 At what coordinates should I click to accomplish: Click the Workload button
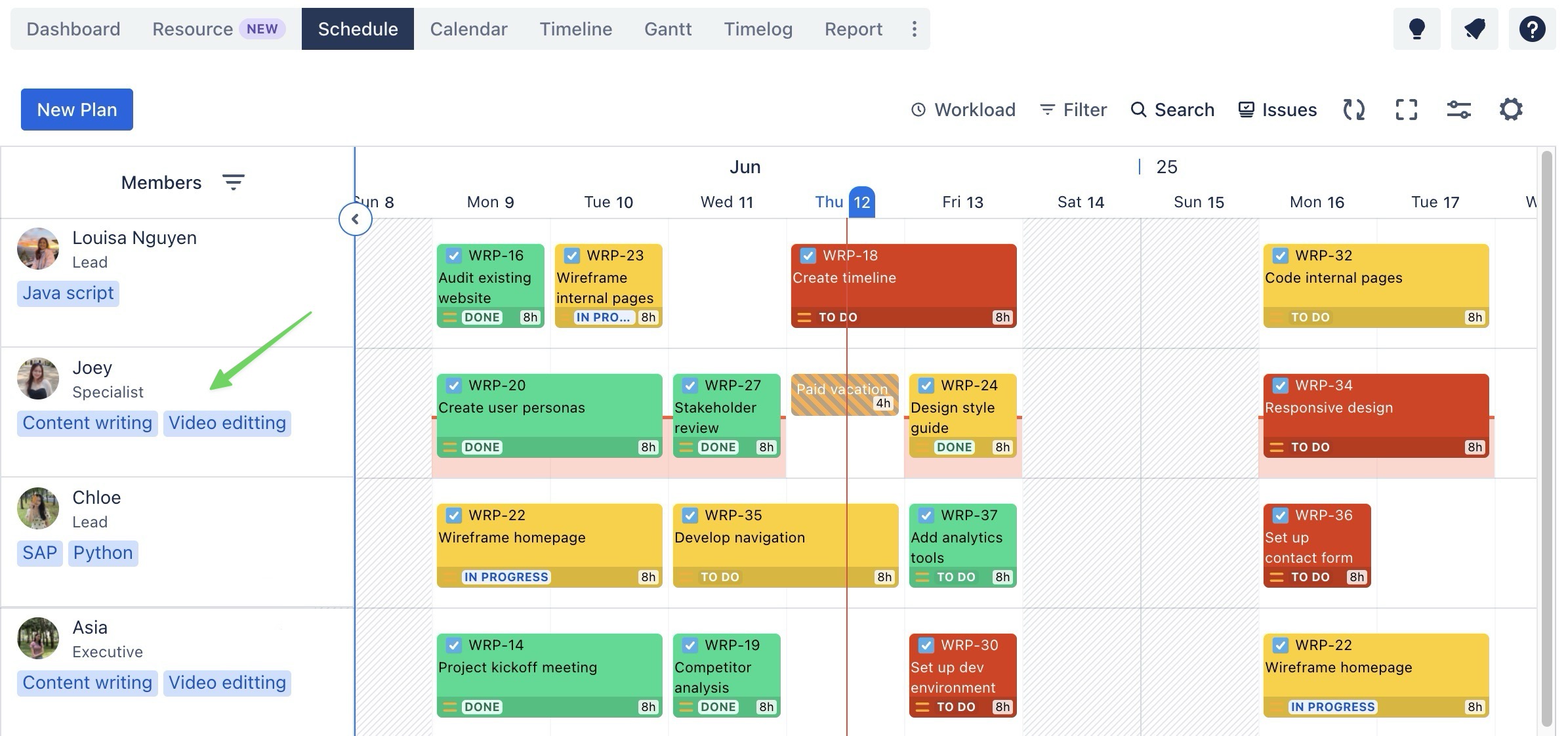[x=963, y=110]
